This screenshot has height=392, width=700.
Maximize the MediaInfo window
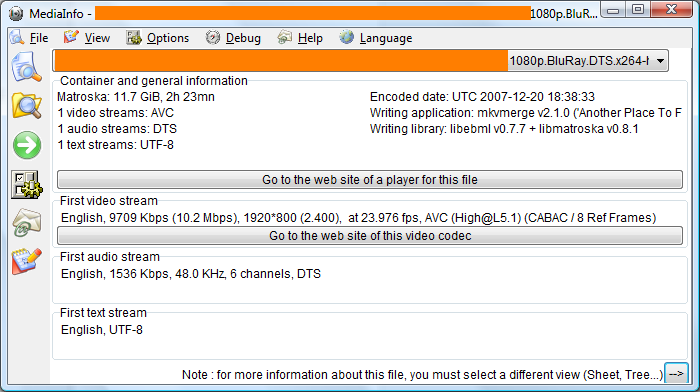(x=638, y=10)
